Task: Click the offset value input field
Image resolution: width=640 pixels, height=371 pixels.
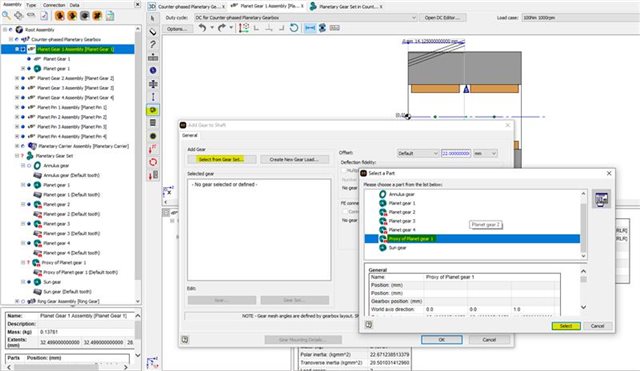Action: pyautogui.click(x=456, y=153)
